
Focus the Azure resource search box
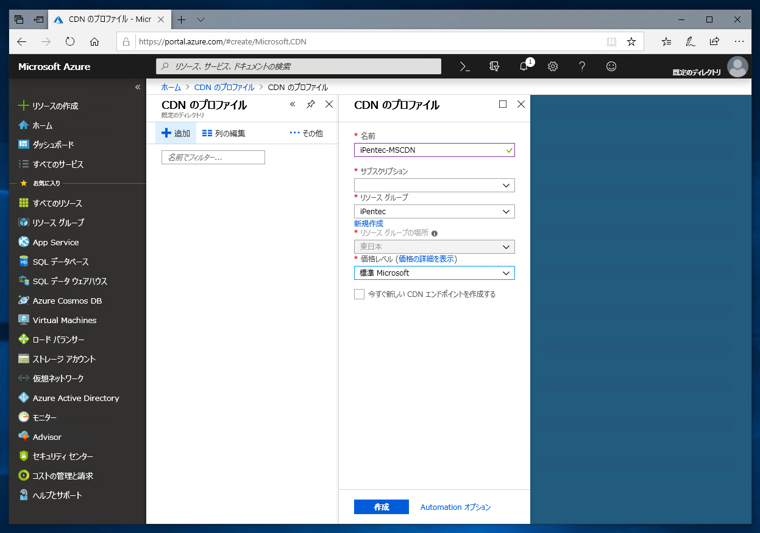pos(299,66)
